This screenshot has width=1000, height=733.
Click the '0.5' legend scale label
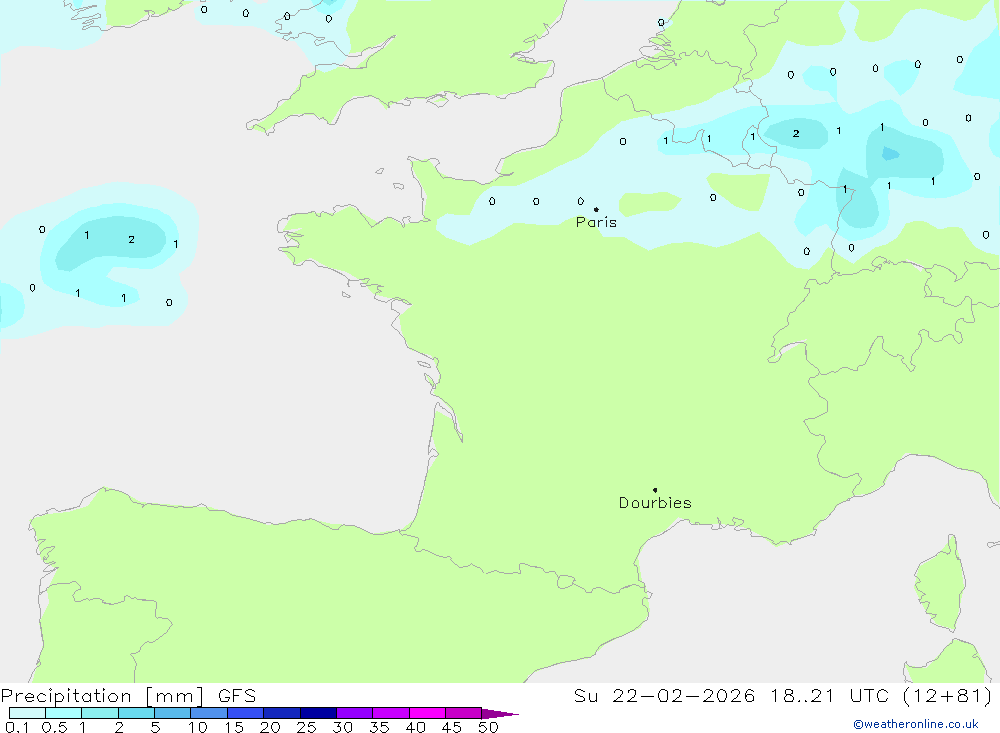pos(54,727)
